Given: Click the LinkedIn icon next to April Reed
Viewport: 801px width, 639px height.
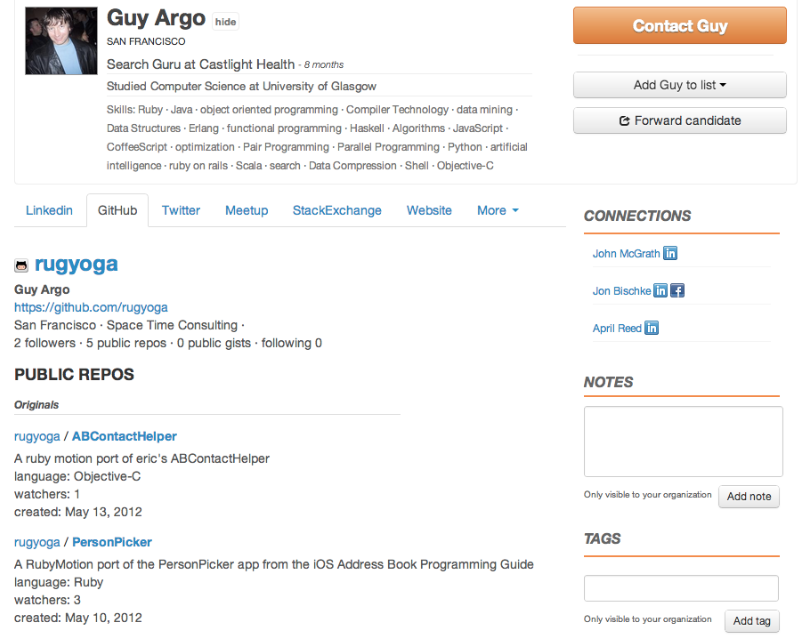Looking at the screenshot, I should pyautogui.click(x=651, y=328).
